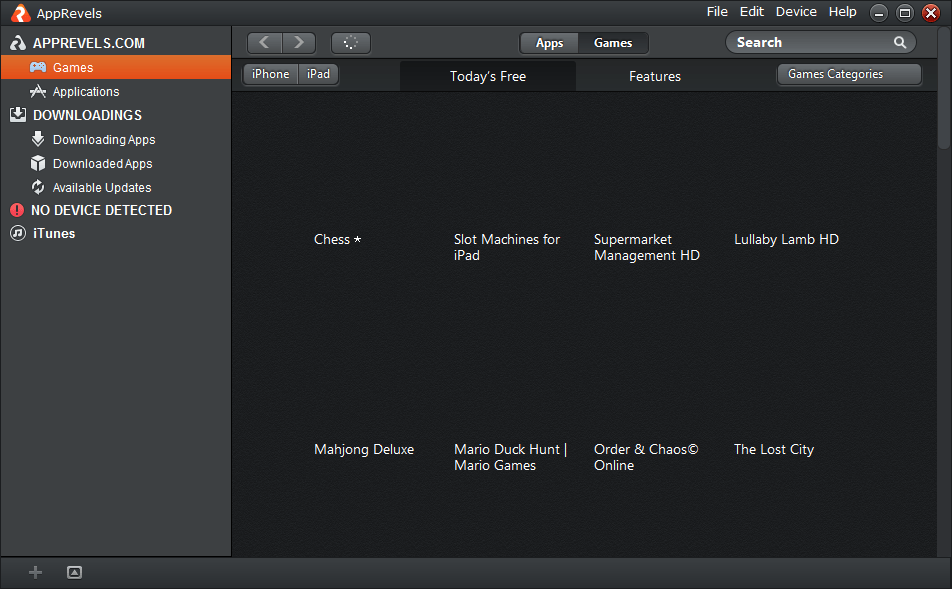Open Applications section via star icon
The width and height of the screenshot is (952, 589).
point(38,91)
